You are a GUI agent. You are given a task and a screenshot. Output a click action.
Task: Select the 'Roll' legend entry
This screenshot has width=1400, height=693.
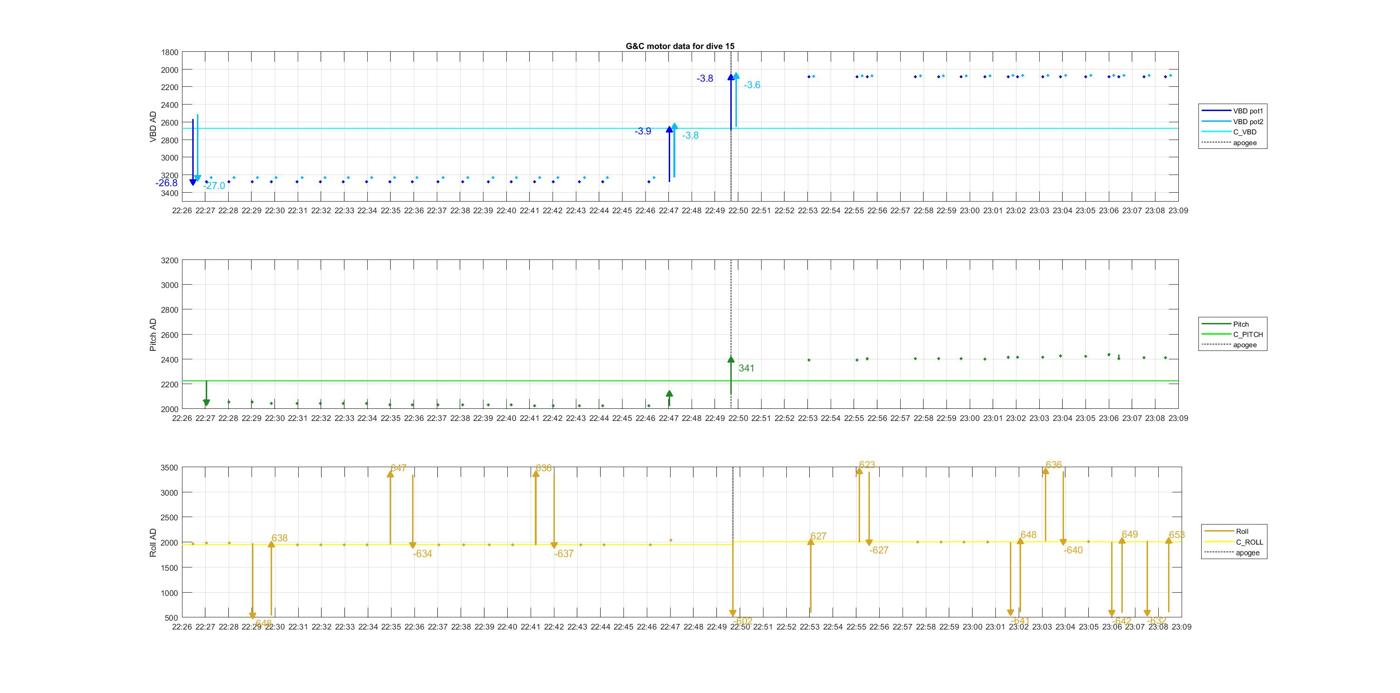(x=1242, y=531)
